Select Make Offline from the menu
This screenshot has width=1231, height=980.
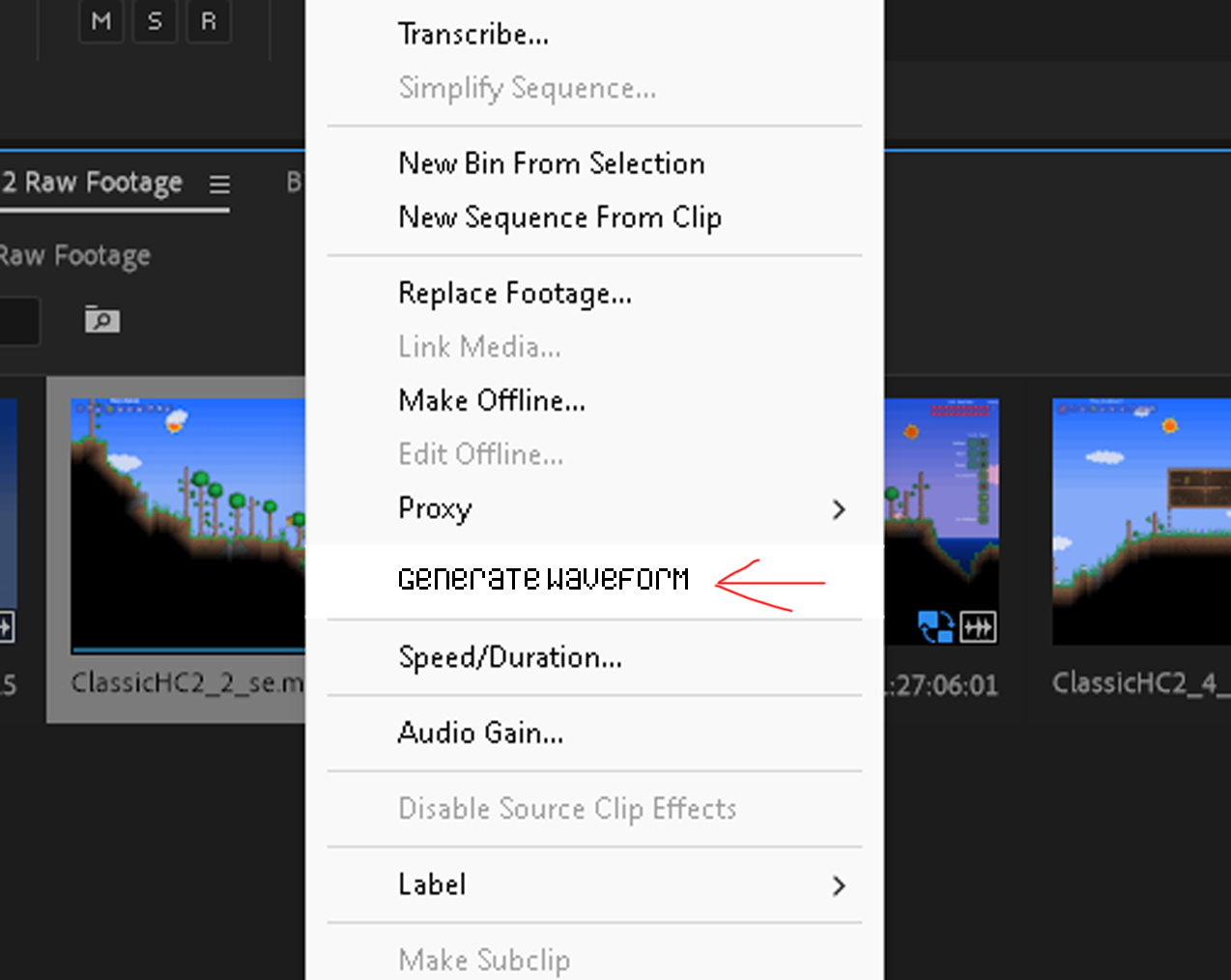[491, 400]
